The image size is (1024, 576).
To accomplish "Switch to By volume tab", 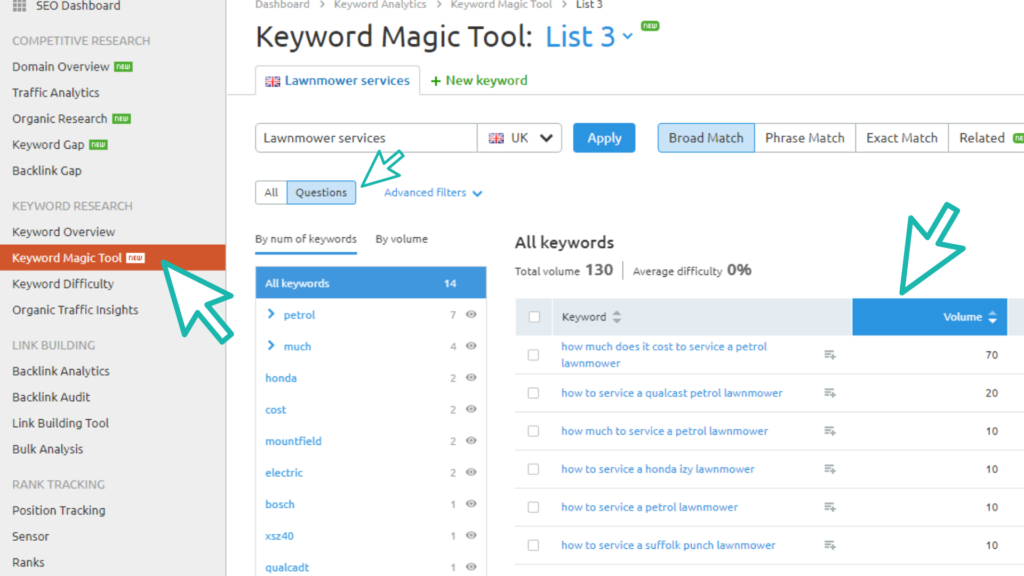I will [x=402, y=239].
